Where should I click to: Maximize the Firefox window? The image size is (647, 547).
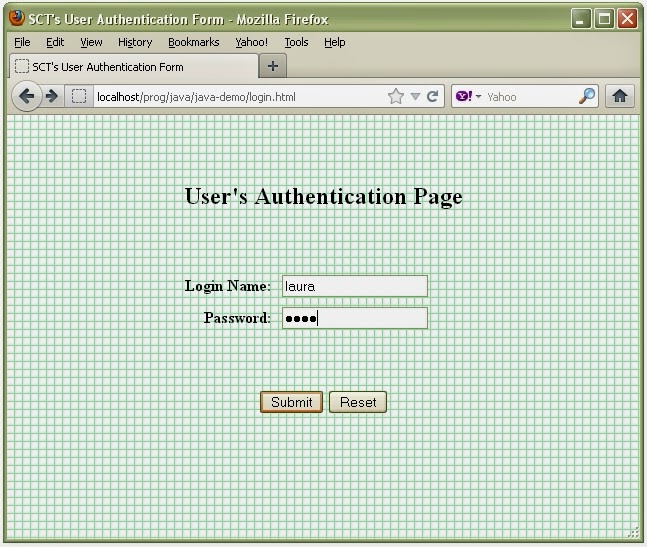pos(604,19)
